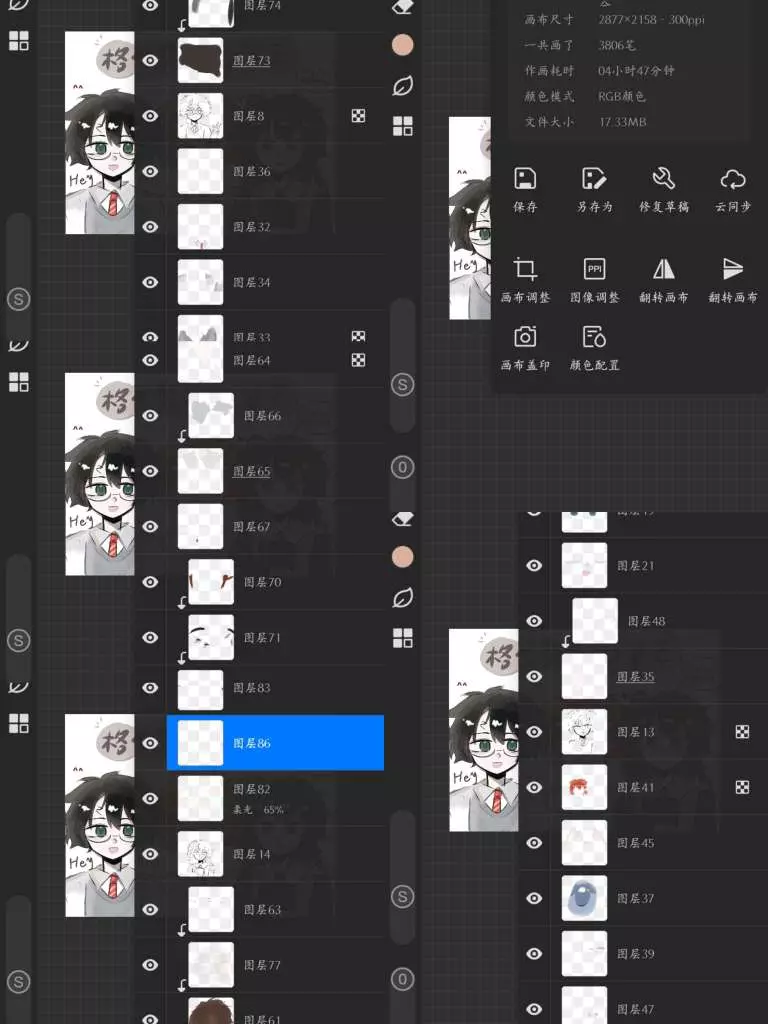Viewport: 768px width, 1024px height.
Task: Toggle visibility of 图层73
Action: 150,61
